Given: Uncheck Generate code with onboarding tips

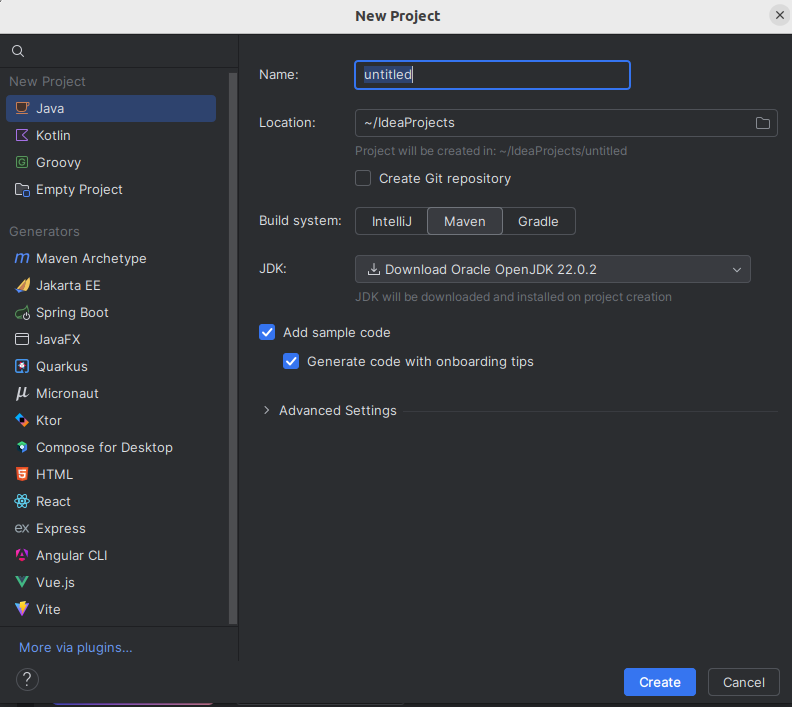Looking at the screenshot, I should (x=291, y=362).
